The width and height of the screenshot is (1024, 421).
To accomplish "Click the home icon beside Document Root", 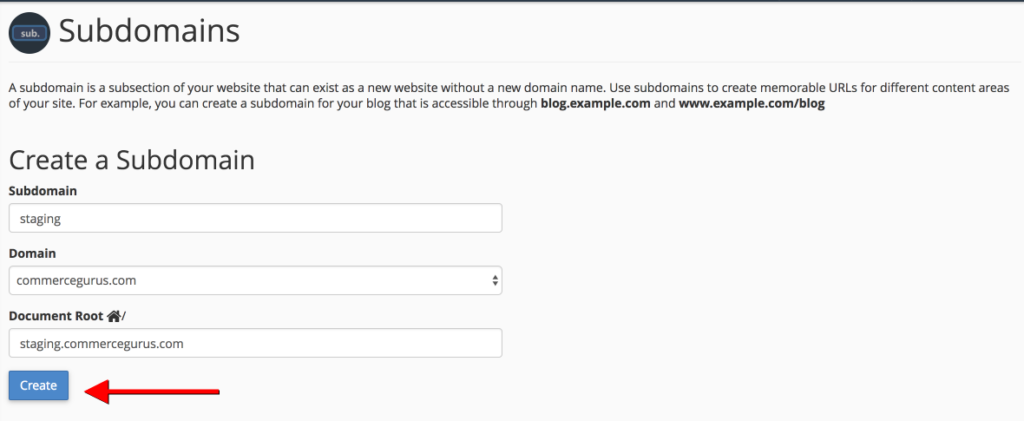I will pyautogui.click(x=114, y=317).
